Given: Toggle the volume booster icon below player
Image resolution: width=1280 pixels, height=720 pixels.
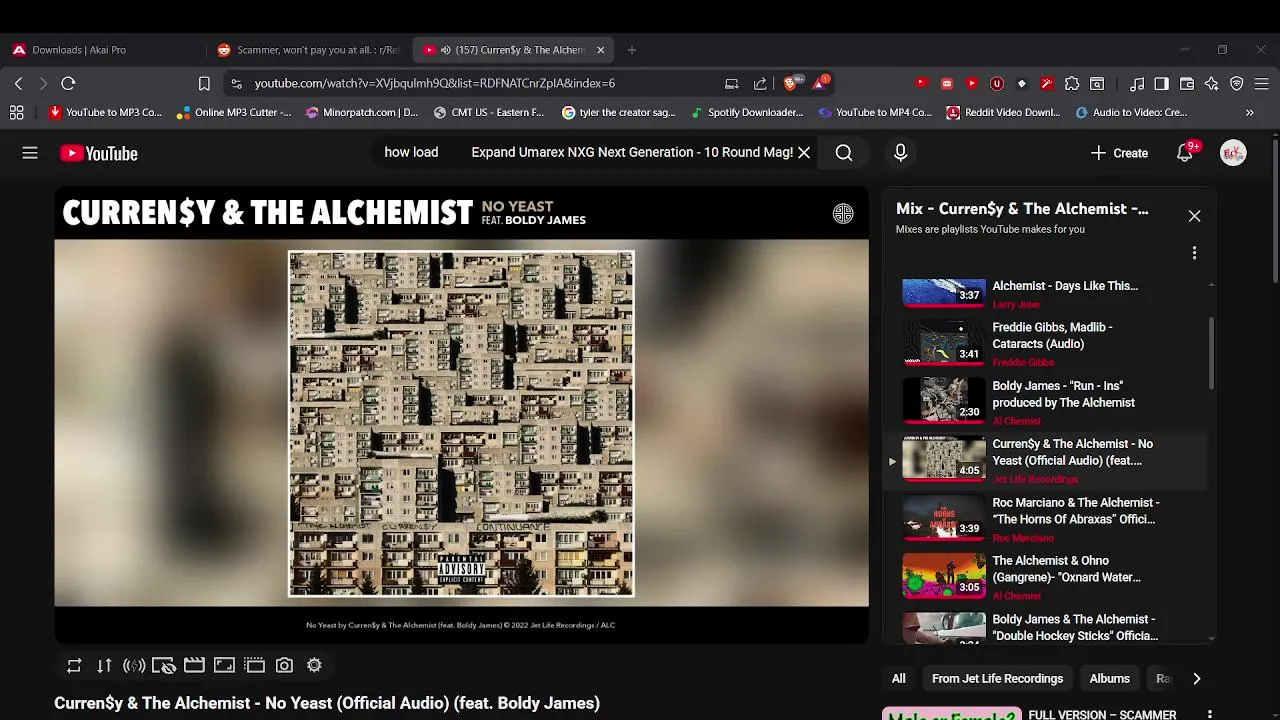Looking at the screenshot, I should tap(134, 665).
